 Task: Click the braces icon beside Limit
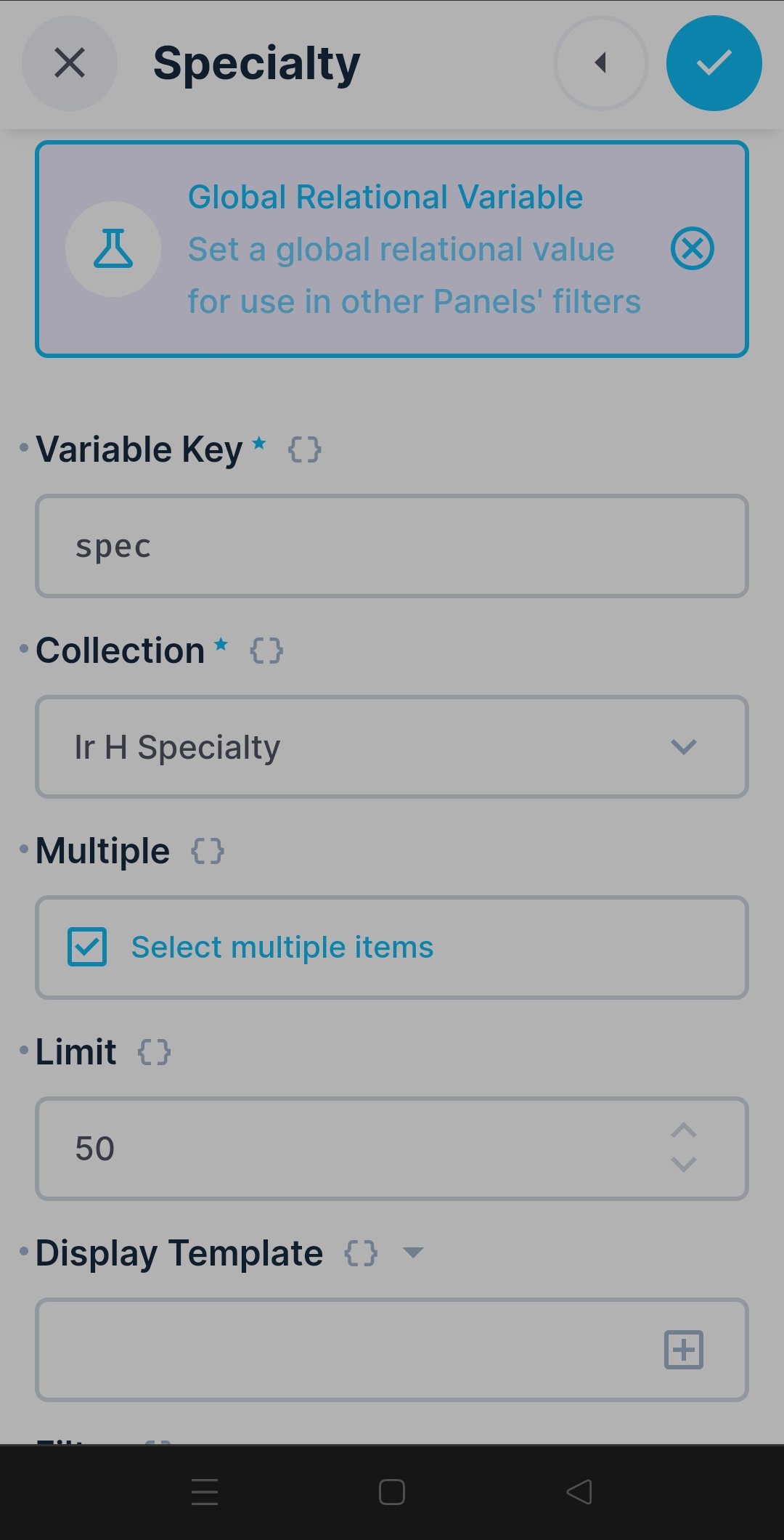click(153, 1051)
